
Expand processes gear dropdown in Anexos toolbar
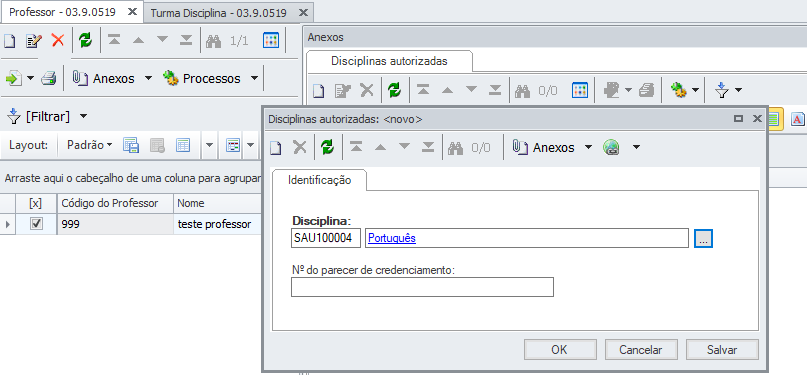[x=695, y=91]
